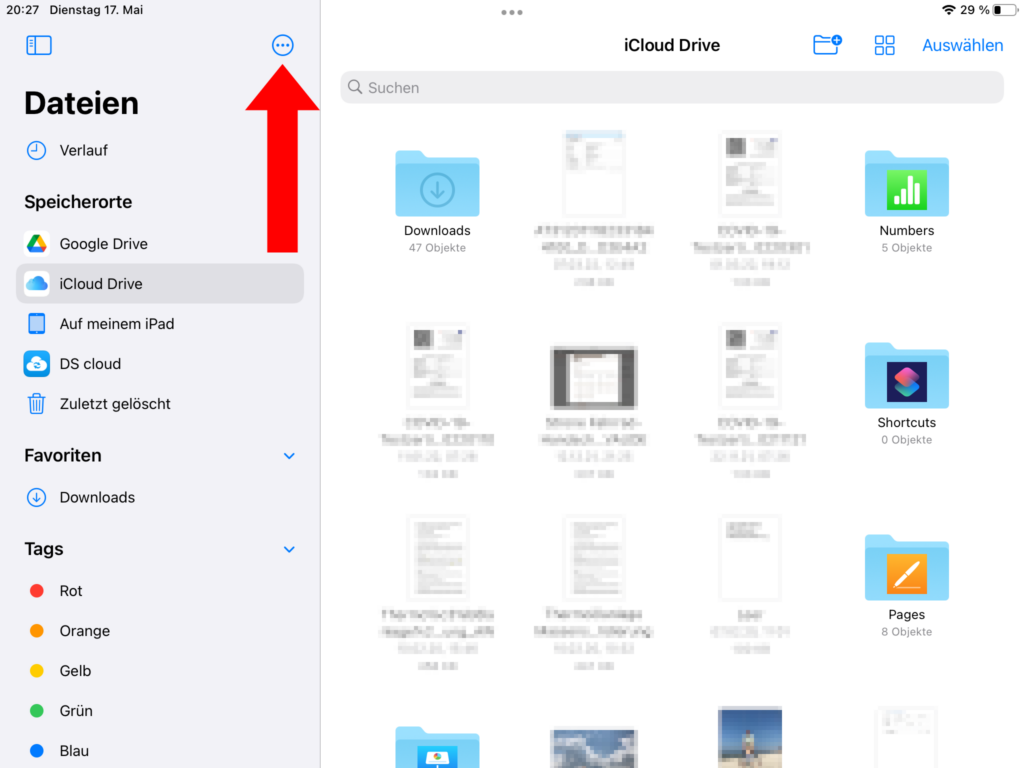Screen dimensions: 1024x768
Task: Tap the Auswählen button
Action: coord(962,45)
